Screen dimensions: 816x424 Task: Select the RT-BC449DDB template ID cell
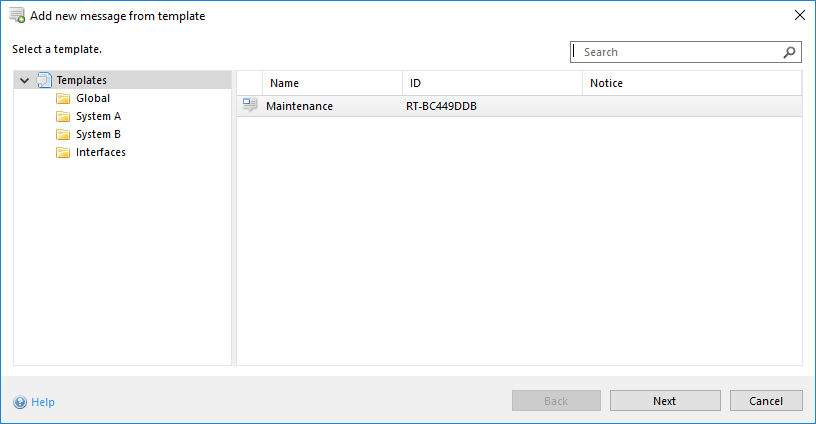(443, 106)
